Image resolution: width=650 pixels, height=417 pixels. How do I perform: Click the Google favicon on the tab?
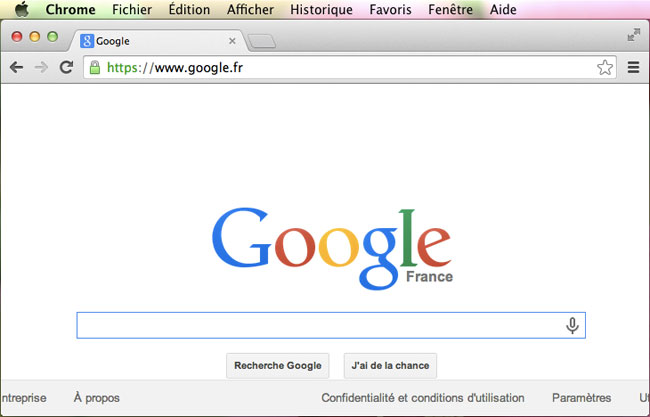(x=87, y=41)
